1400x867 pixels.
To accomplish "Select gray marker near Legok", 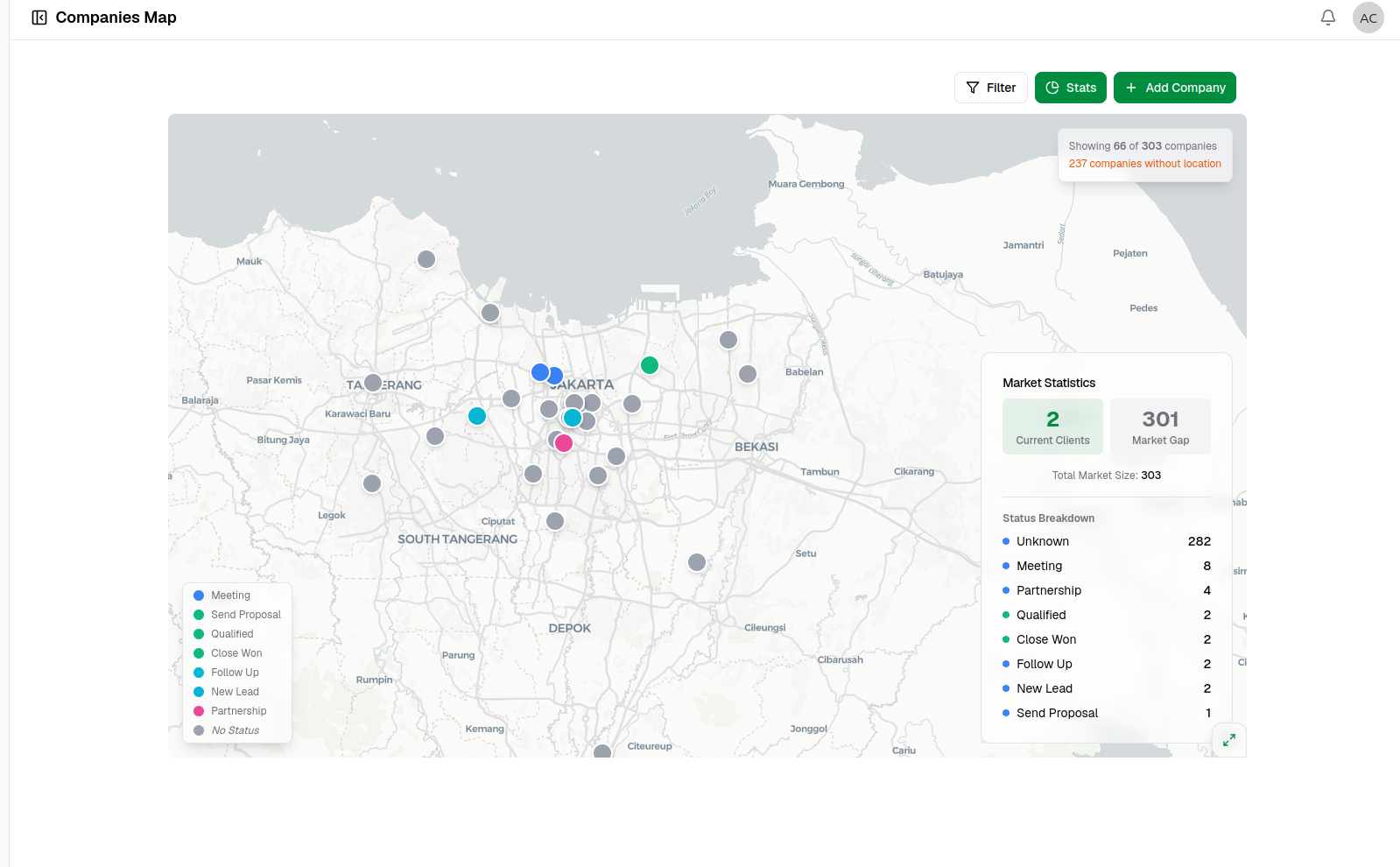I will [x=372, y=483].
